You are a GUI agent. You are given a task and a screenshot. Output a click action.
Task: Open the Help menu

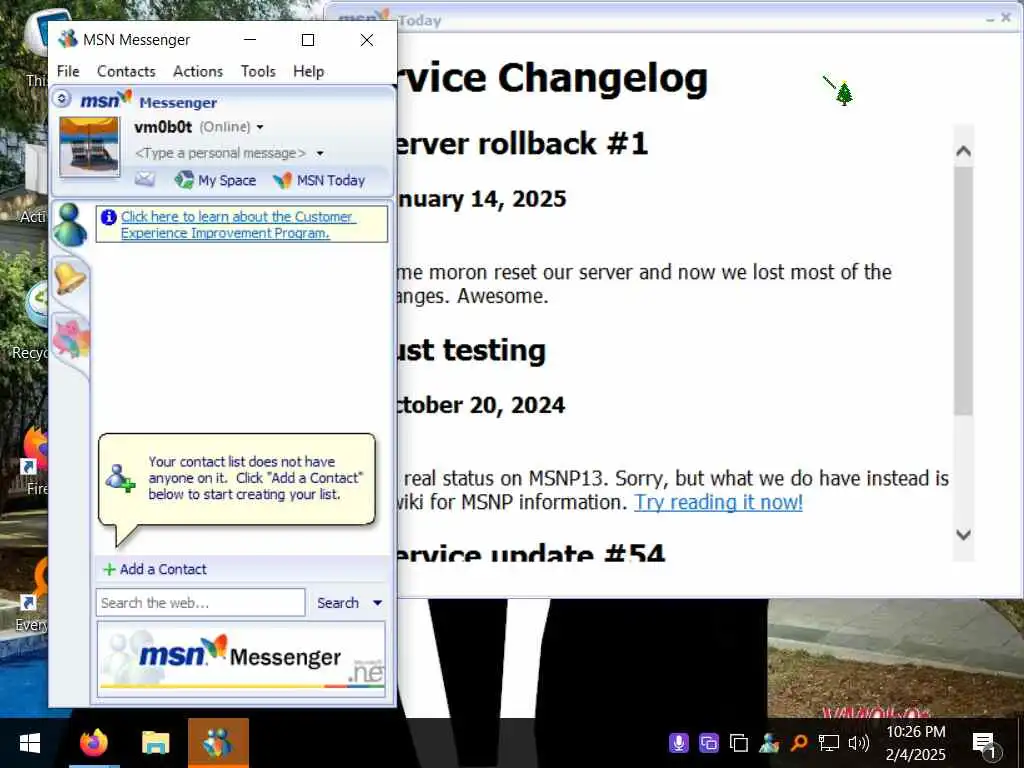click(x=308, y=71)
